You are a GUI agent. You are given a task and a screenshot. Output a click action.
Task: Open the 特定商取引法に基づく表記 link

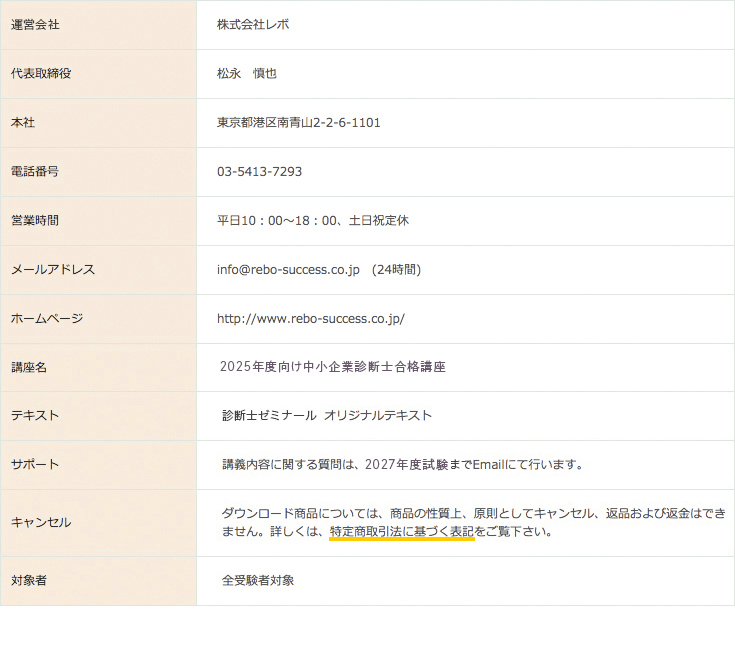402,531
